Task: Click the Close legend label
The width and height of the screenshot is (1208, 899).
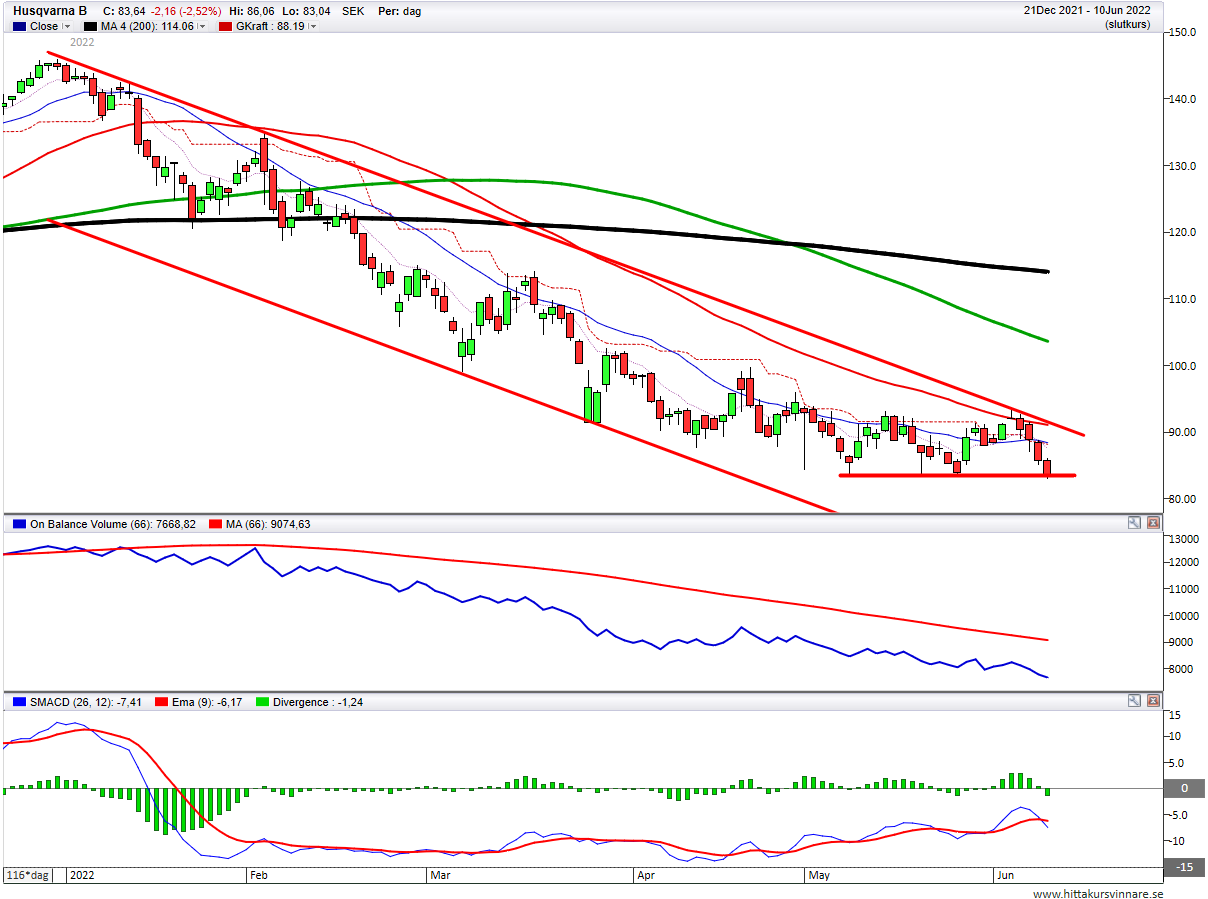Action: 44,27
